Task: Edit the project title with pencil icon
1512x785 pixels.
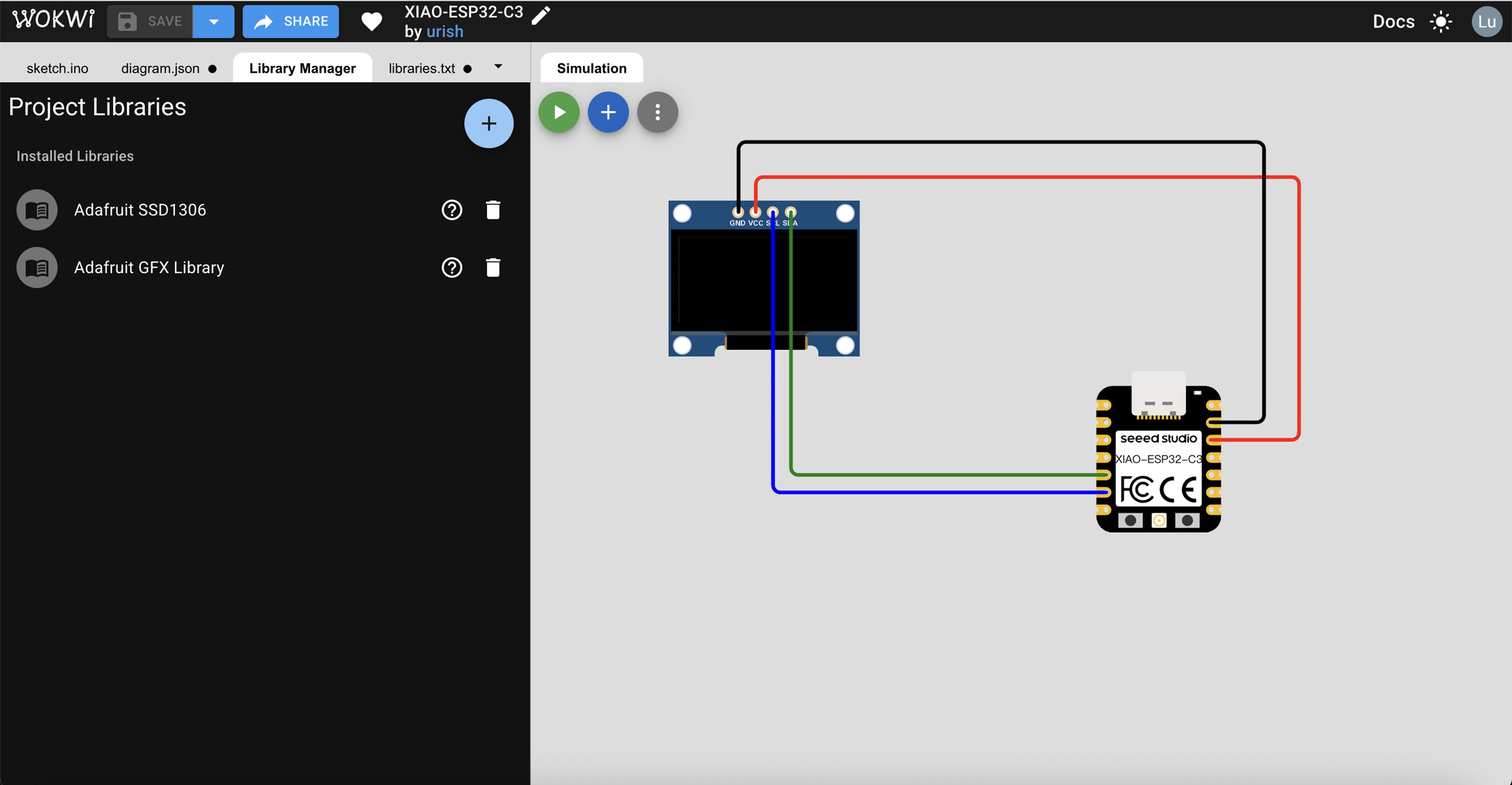Action: 541,14
